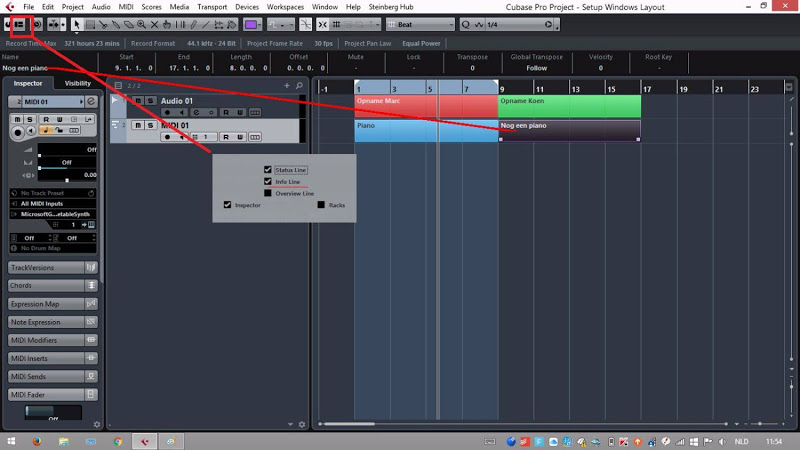
Task: Expand the Expression Map section
Action: tap(53, 304)
